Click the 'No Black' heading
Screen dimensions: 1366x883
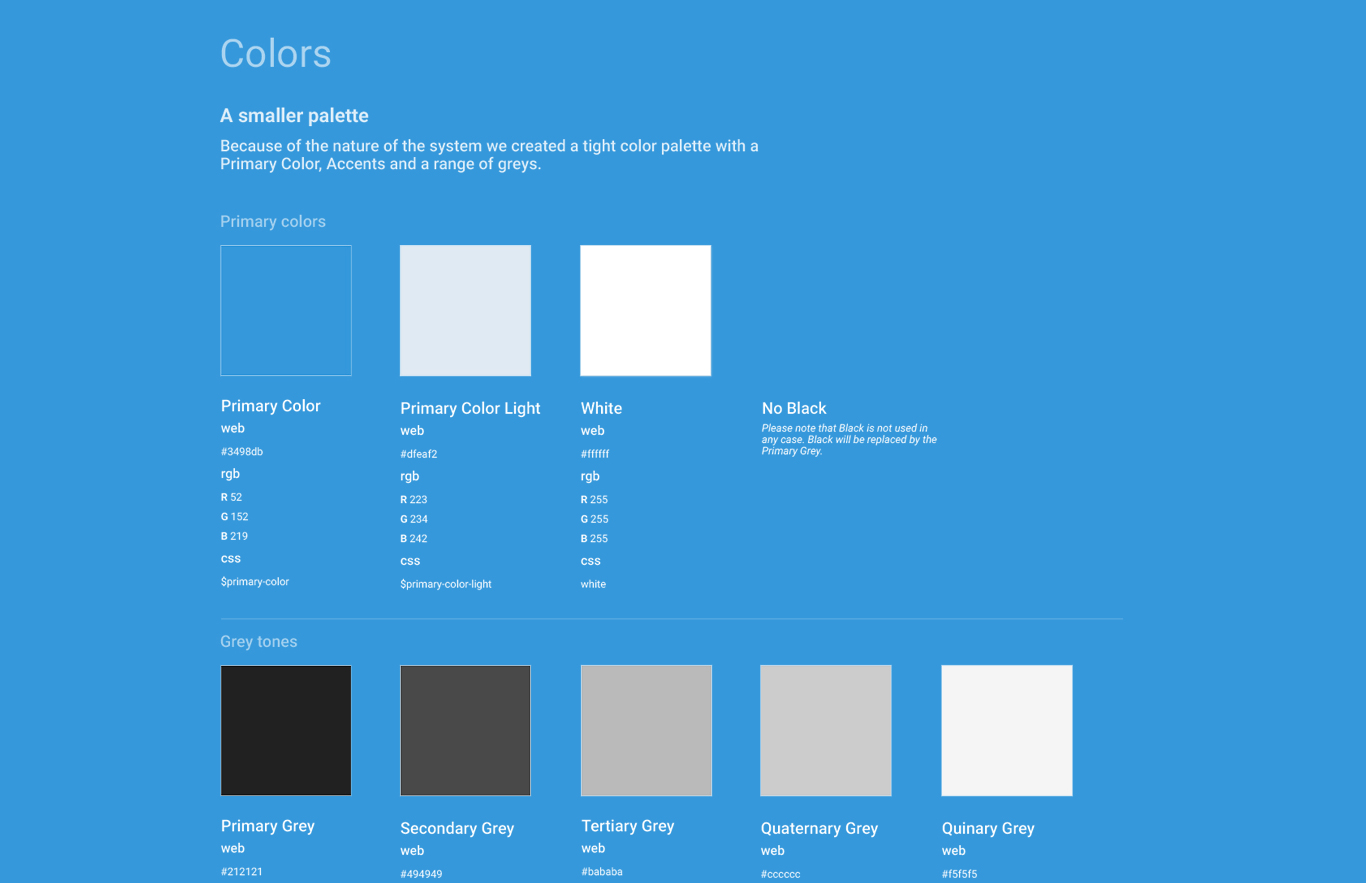[794, 408]
